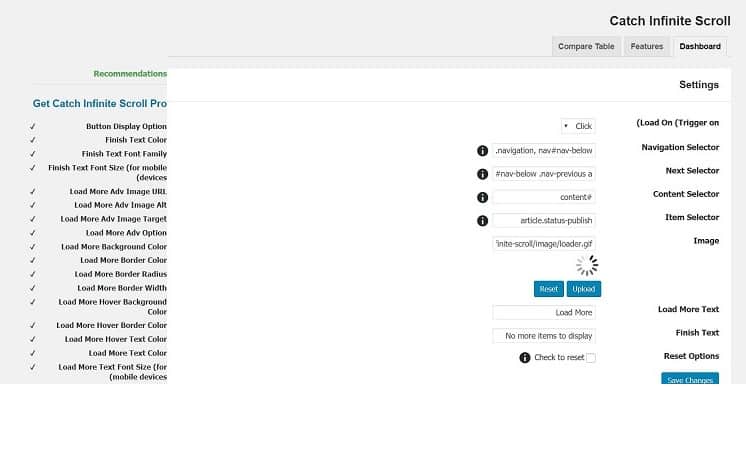Click Load More Adv Option text
The image size is (746, 450).
[126, 233]
